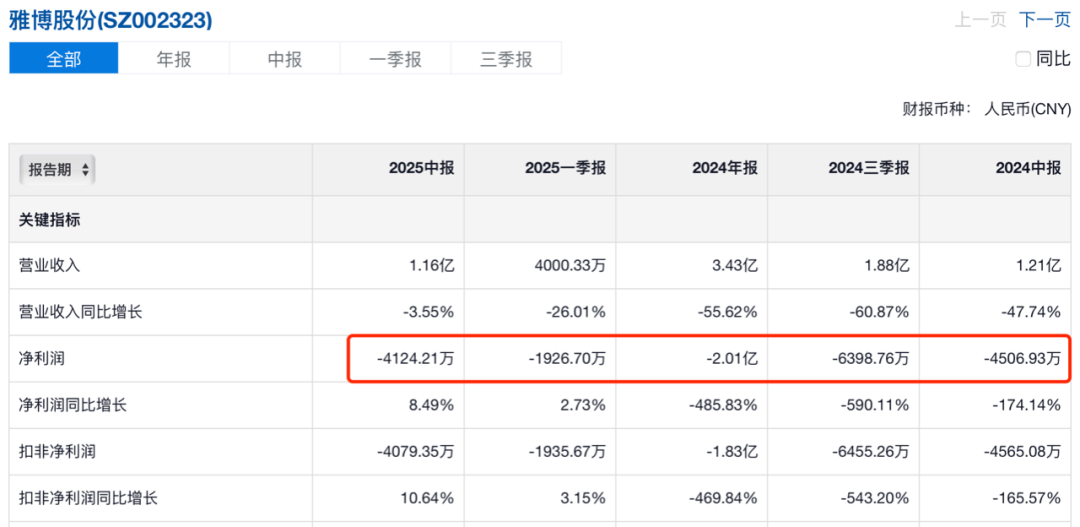Screen dimensions: 1080x527
Task: Open the 一季报 tab
Action: (395, 59)
